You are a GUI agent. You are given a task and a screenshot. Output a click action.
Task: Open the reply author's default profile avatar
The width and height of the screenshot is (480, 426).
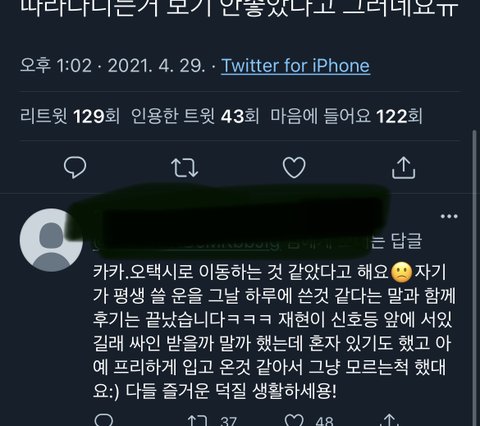click(x=51, y=240)
